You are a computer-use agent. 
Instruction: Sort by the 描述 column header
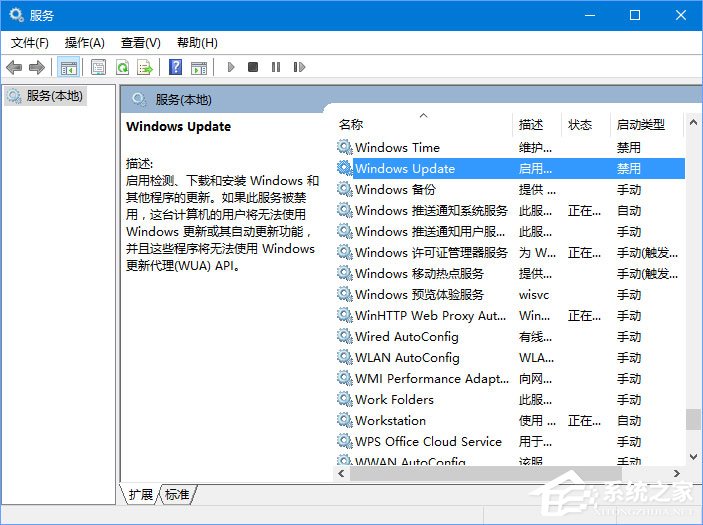coord(537,124)
